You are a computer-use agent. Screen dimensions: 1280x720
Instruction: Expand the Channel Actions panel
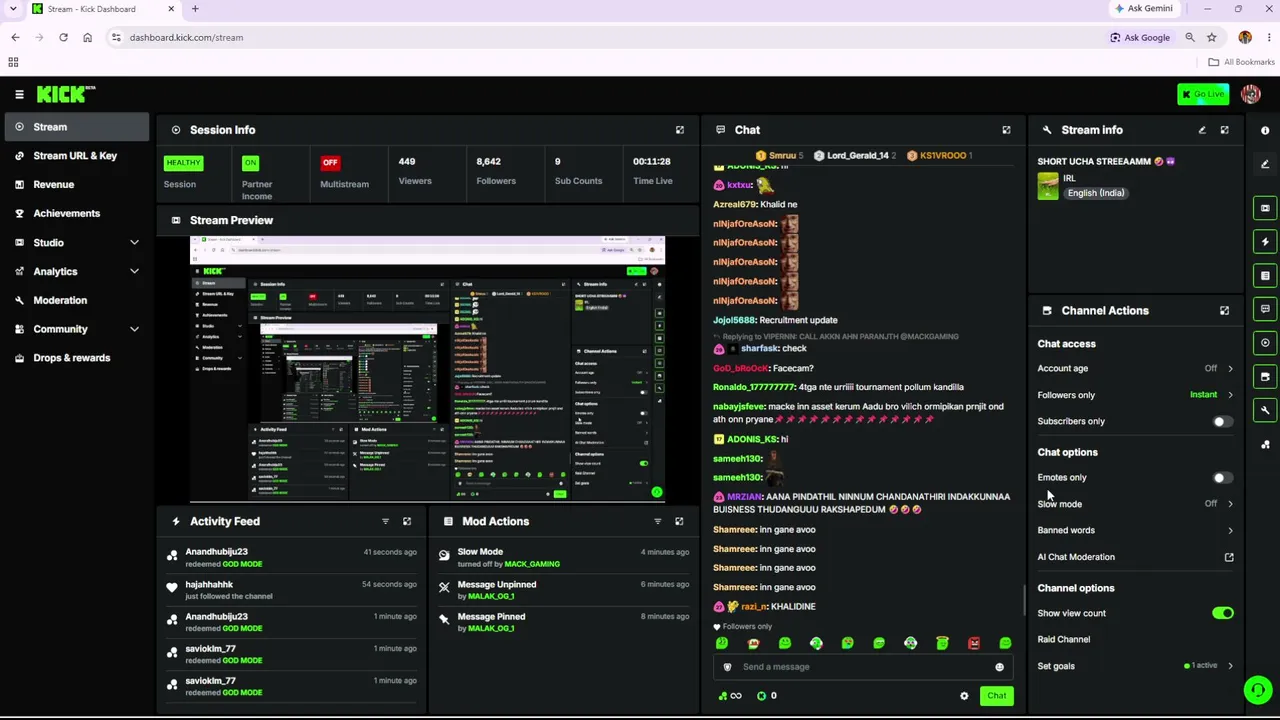click(x=1224, y=311)
